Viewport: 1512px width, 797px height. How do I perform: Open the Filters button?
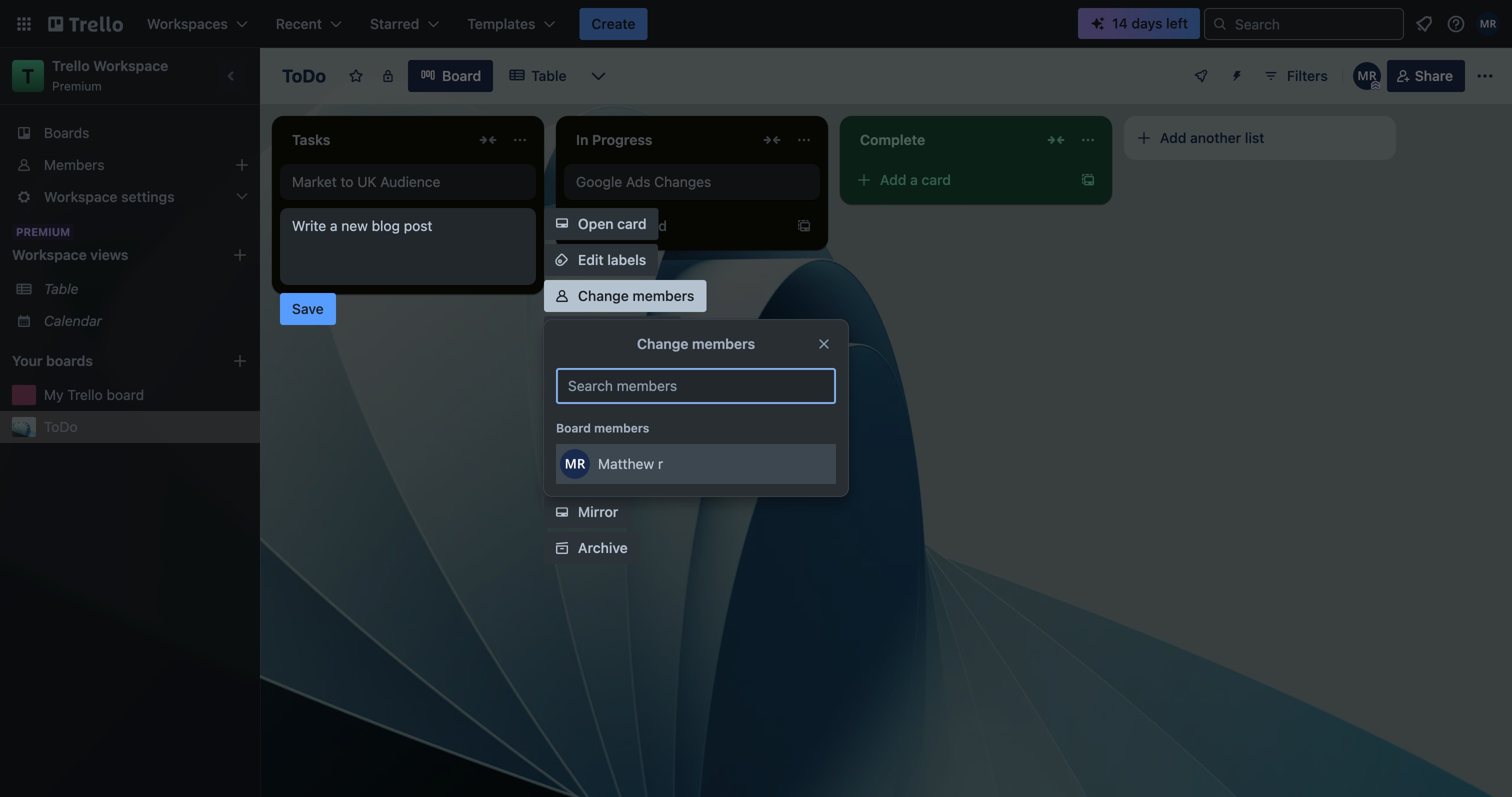tap(1296, 75)
